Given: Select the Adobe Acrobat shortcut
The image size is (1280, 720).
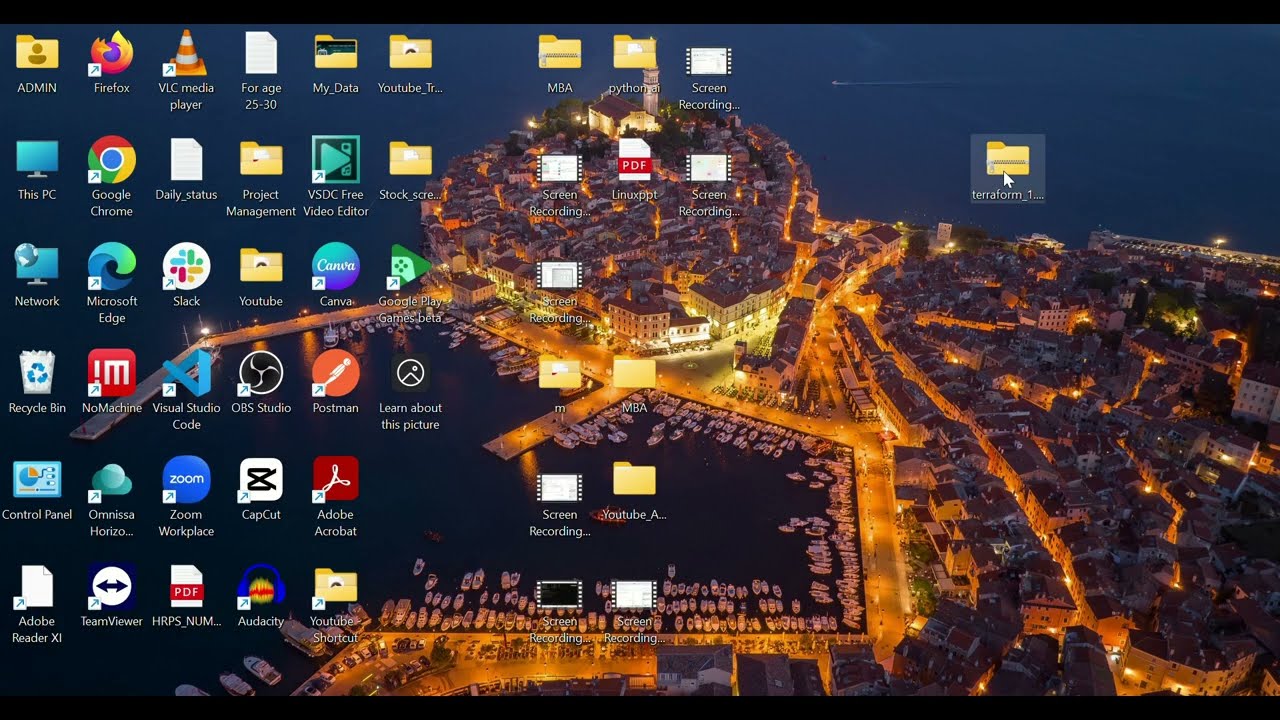Looking at the screenshot, I should coord(336,498).
